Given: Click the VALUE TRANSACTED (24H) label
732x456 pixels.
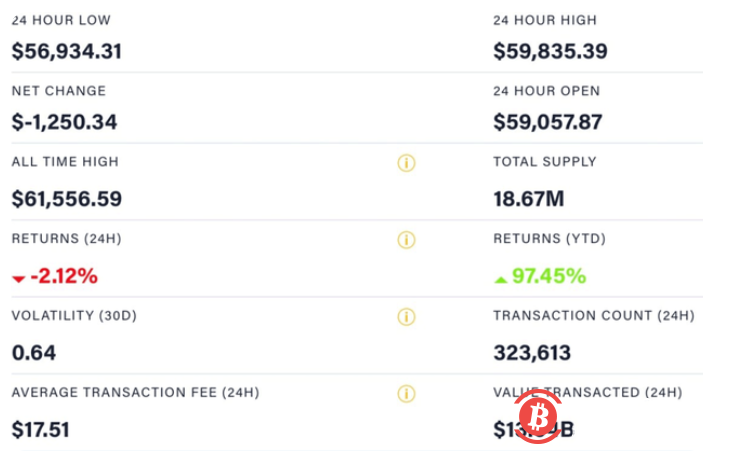Looking at the screenshot, I should point(588,392).
